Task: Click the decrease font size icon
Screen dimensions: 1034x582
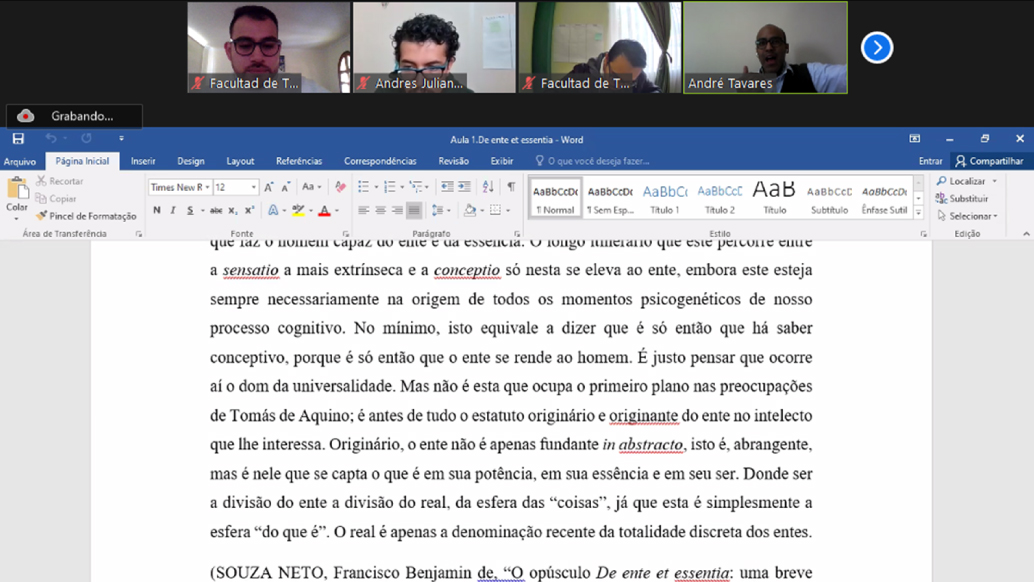Action: (x=286, y=187)
